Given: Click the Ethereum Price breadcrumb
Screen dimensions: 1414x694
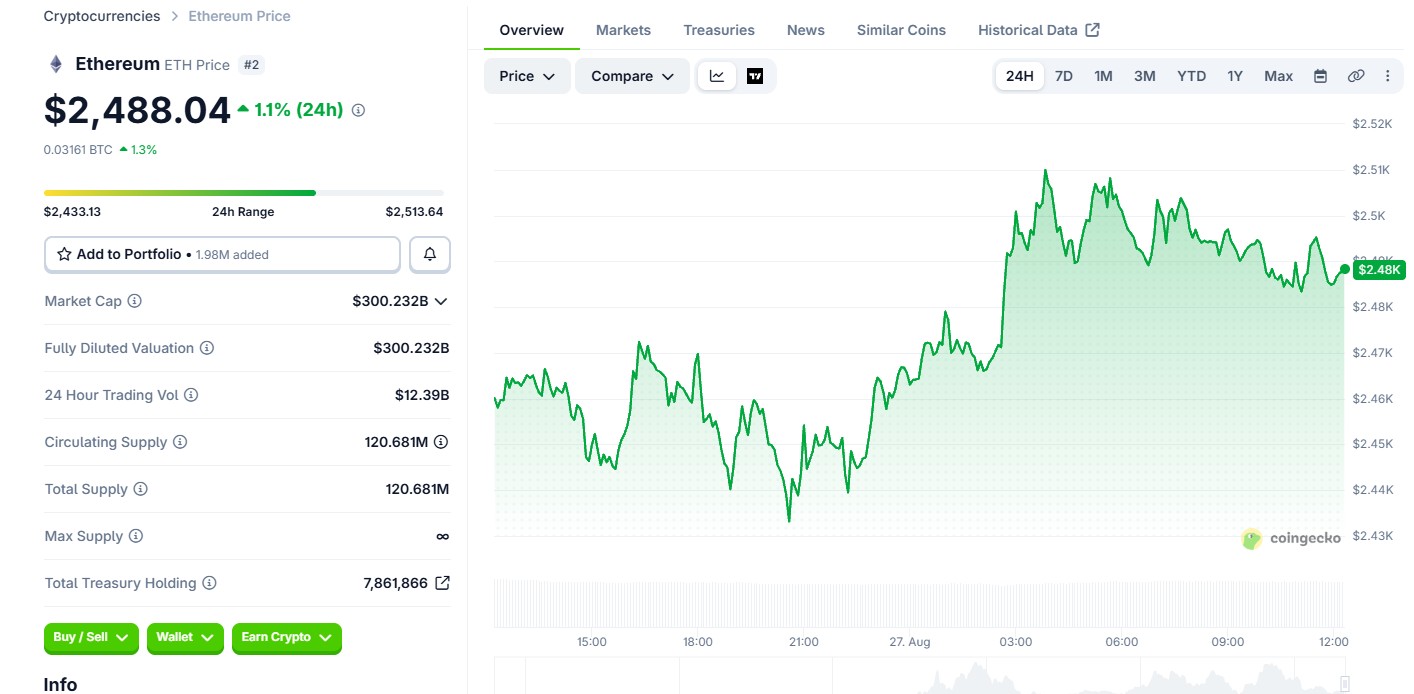Looking at the screenshot, I should [239, 16].
